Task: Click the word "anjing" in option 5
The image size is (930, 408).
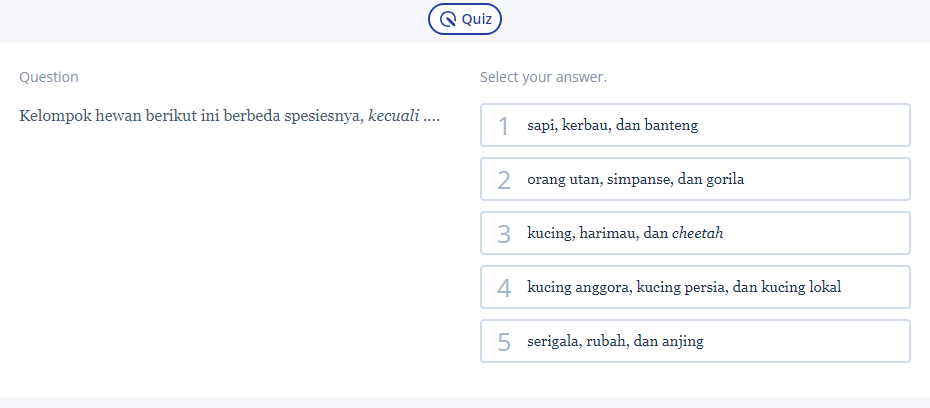Action: point(682,342)
